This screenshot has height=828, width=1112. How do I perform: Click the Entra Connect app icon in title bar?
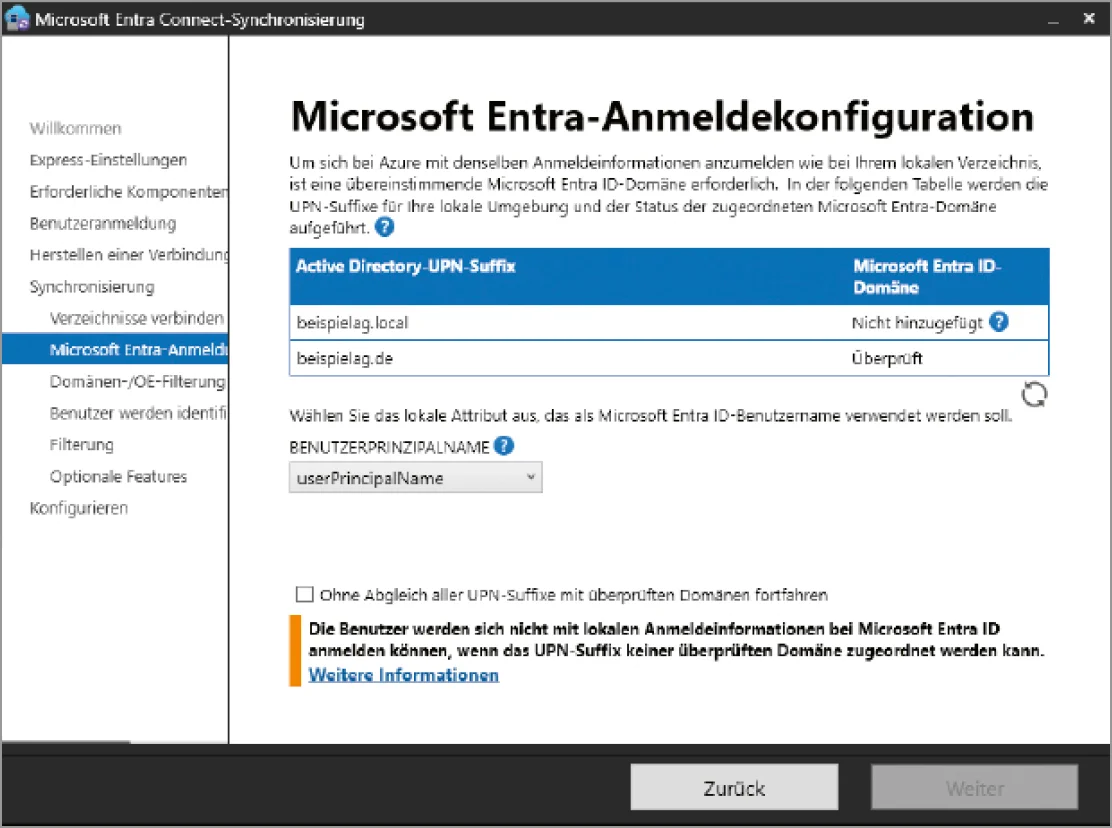[17, 18]
